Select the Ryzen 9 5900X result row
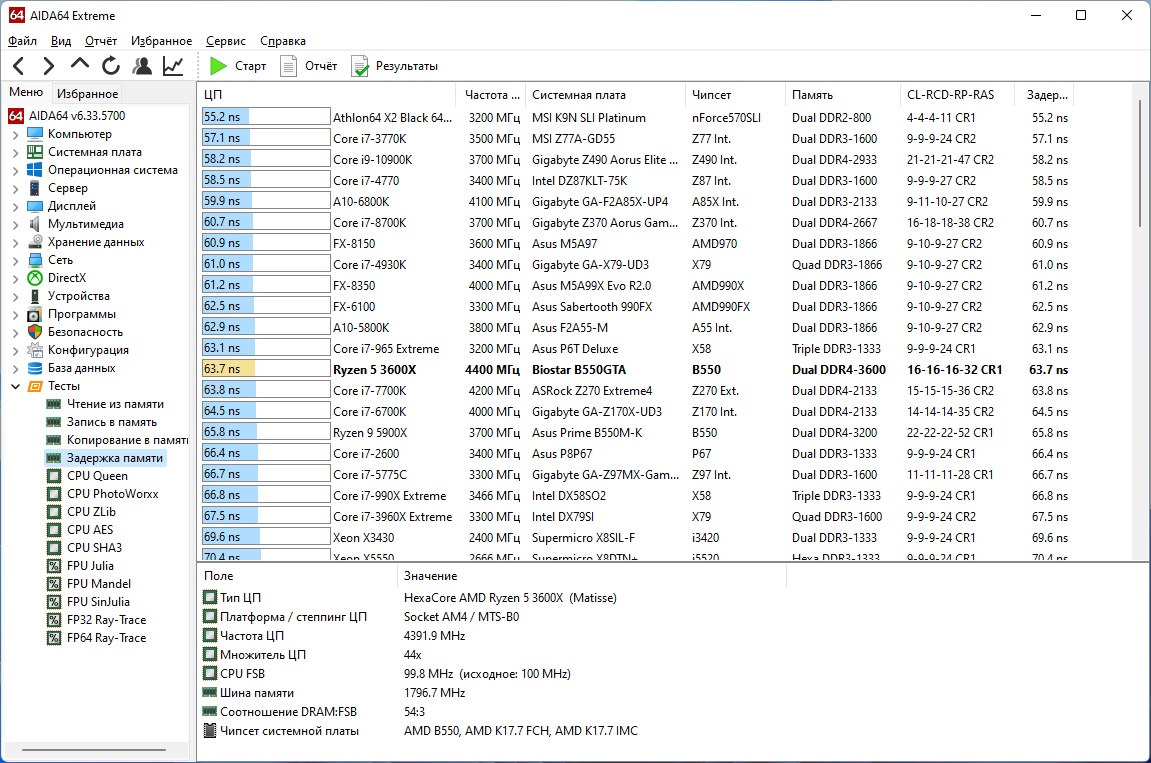 click(636, 433)
